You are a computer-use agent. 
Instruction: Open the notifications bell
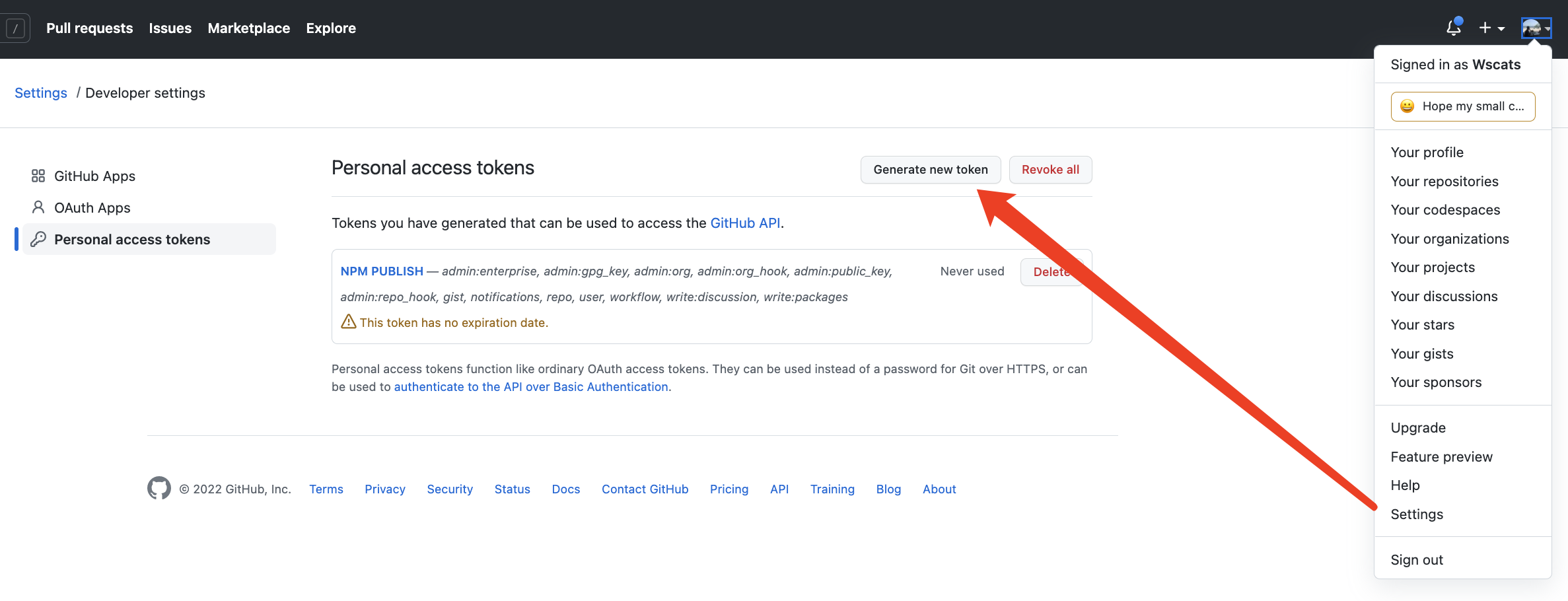(x=1454, y=27)
